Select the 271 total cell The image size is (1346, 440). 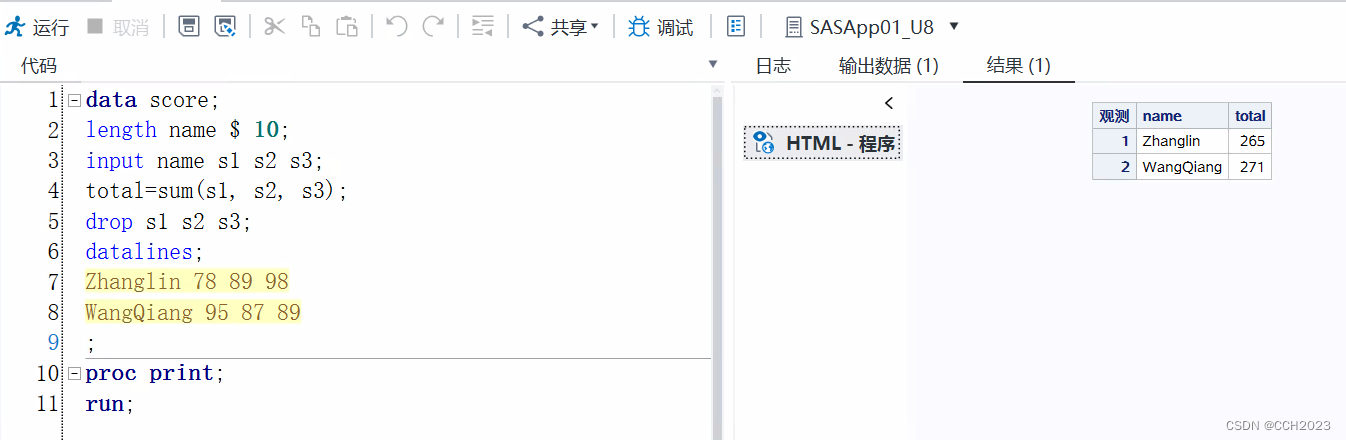point(1250,167)
